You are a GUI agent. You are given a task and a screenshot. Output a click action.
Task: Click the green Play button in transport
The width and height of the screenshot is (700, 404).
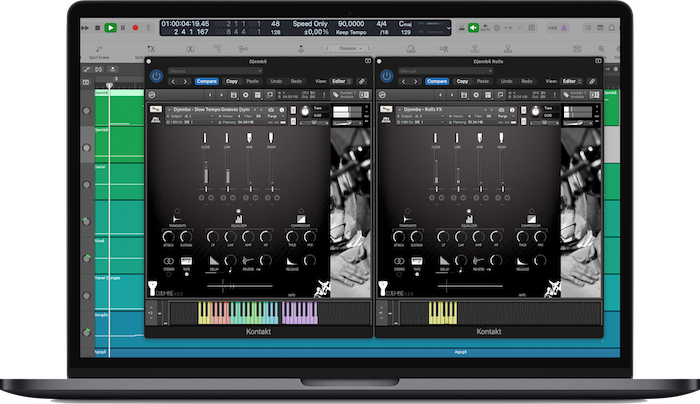point(110,28)
